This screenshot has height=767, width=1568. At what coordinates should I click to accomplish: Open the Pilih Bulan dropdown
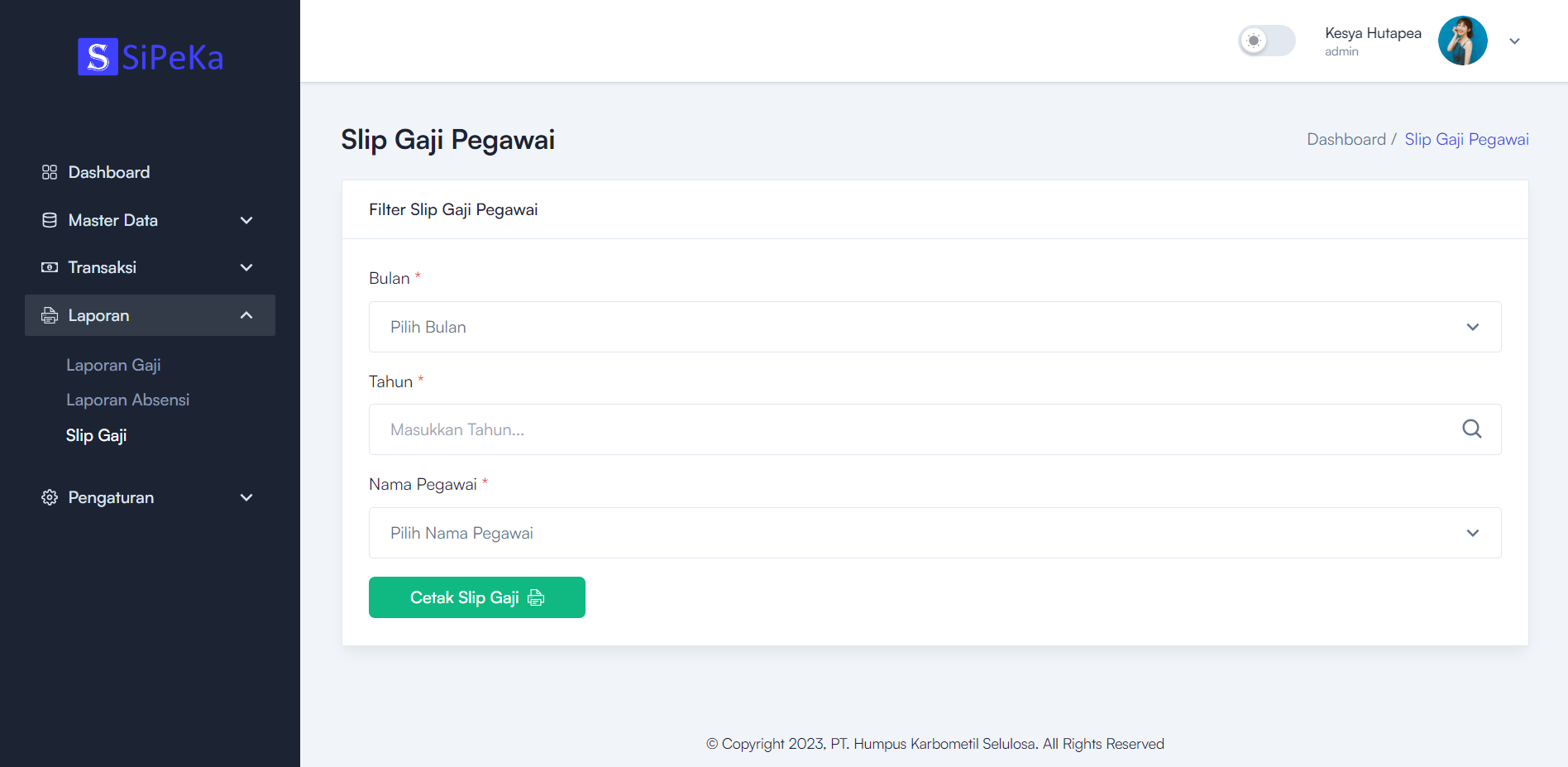point(935,327)
